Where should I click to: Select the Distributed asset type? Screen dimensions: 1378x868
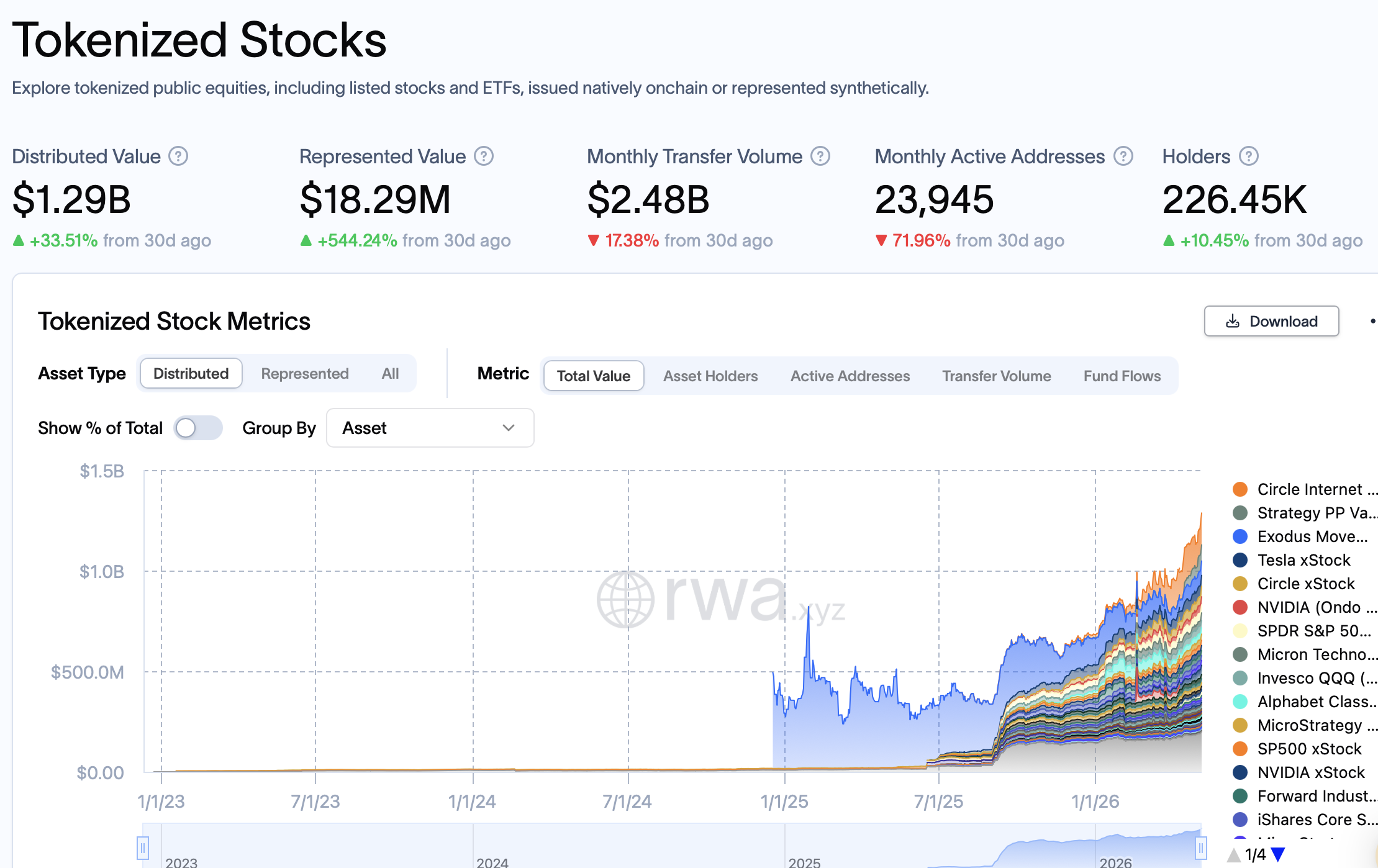pos(191,374)
